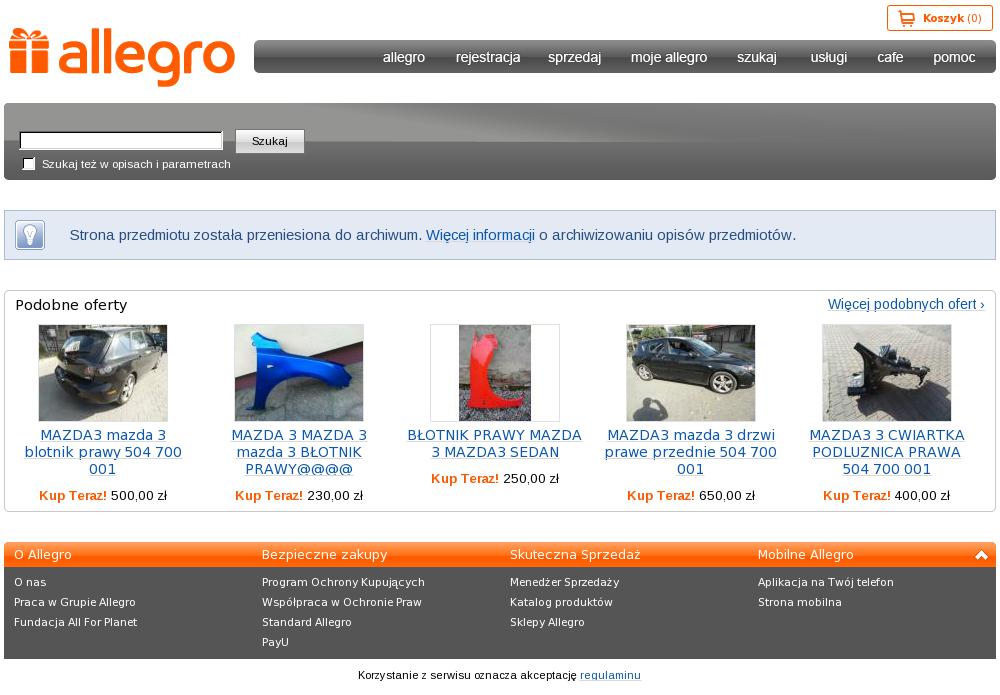
Task: Open Strona mobilna footer link
Action: click(x=800, y=602)
